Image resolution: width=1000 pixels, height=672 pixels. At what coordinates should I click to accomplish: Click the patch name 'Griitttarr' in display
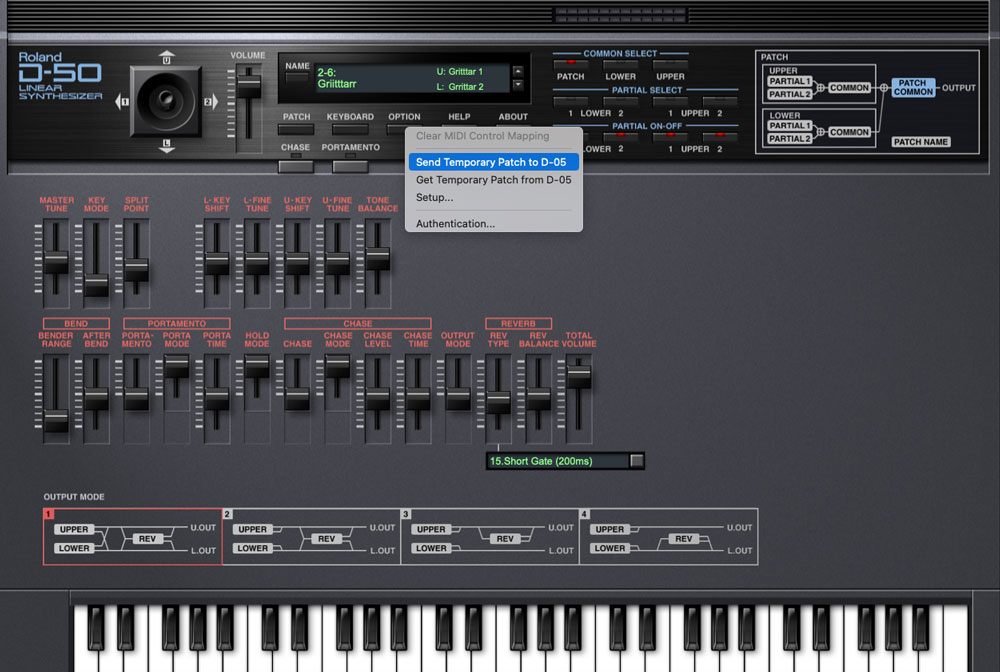pyautogui.click(x=337, y=84)
